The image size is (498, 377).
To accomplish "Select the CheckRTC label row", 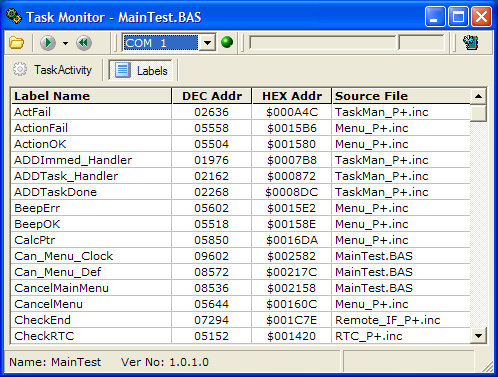I will (x=241, y=336).
